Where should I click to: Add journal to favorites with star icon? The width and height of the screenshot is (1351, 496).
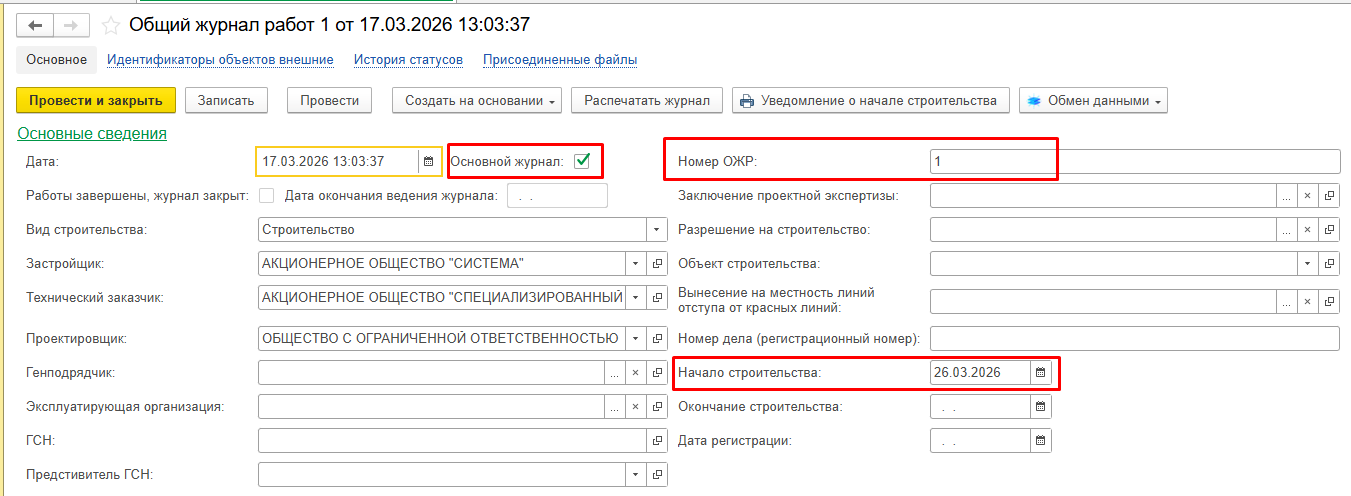[x=111, y=25]
